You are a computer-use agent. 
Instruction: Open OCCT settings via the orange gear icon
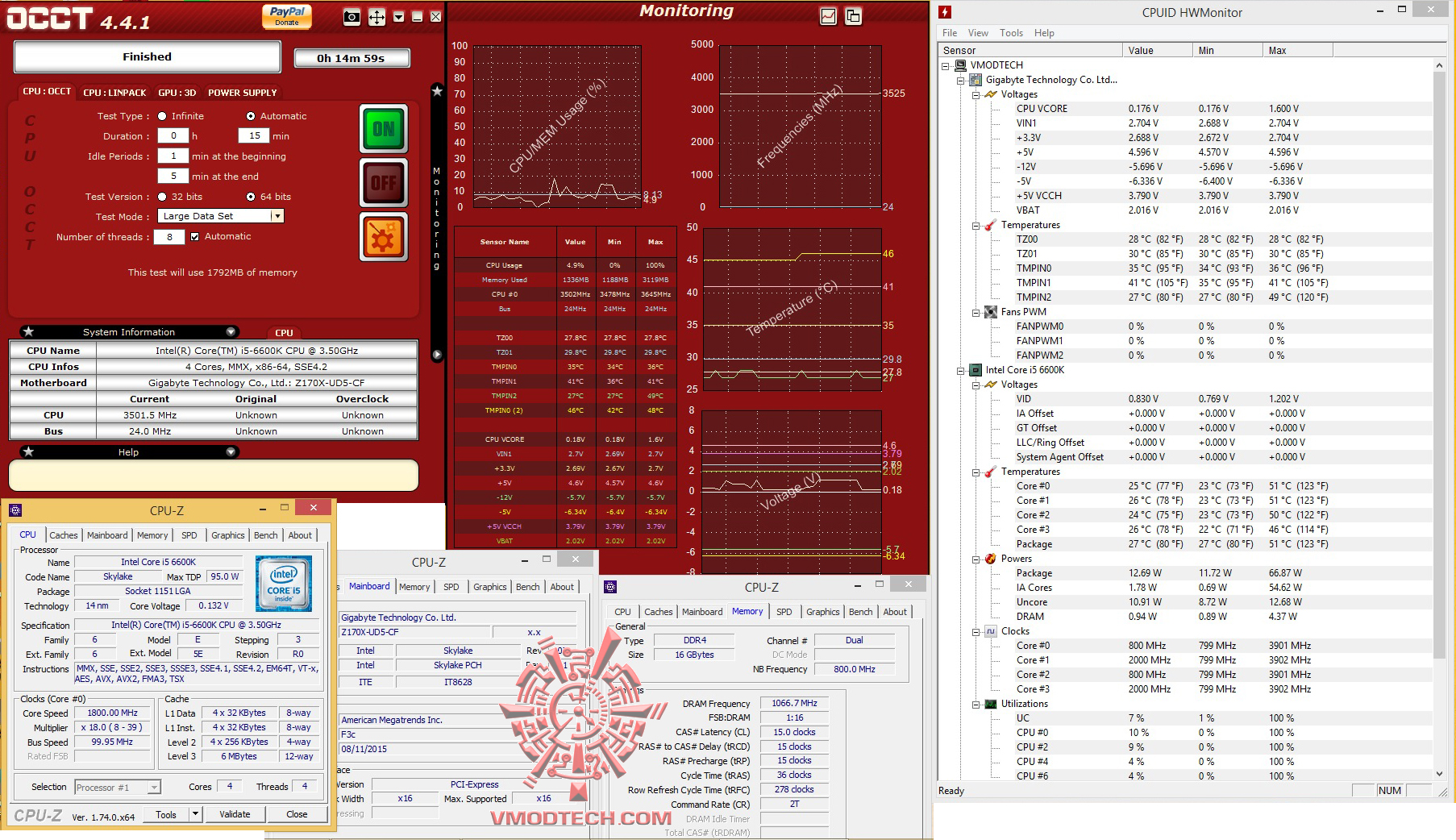383,238
